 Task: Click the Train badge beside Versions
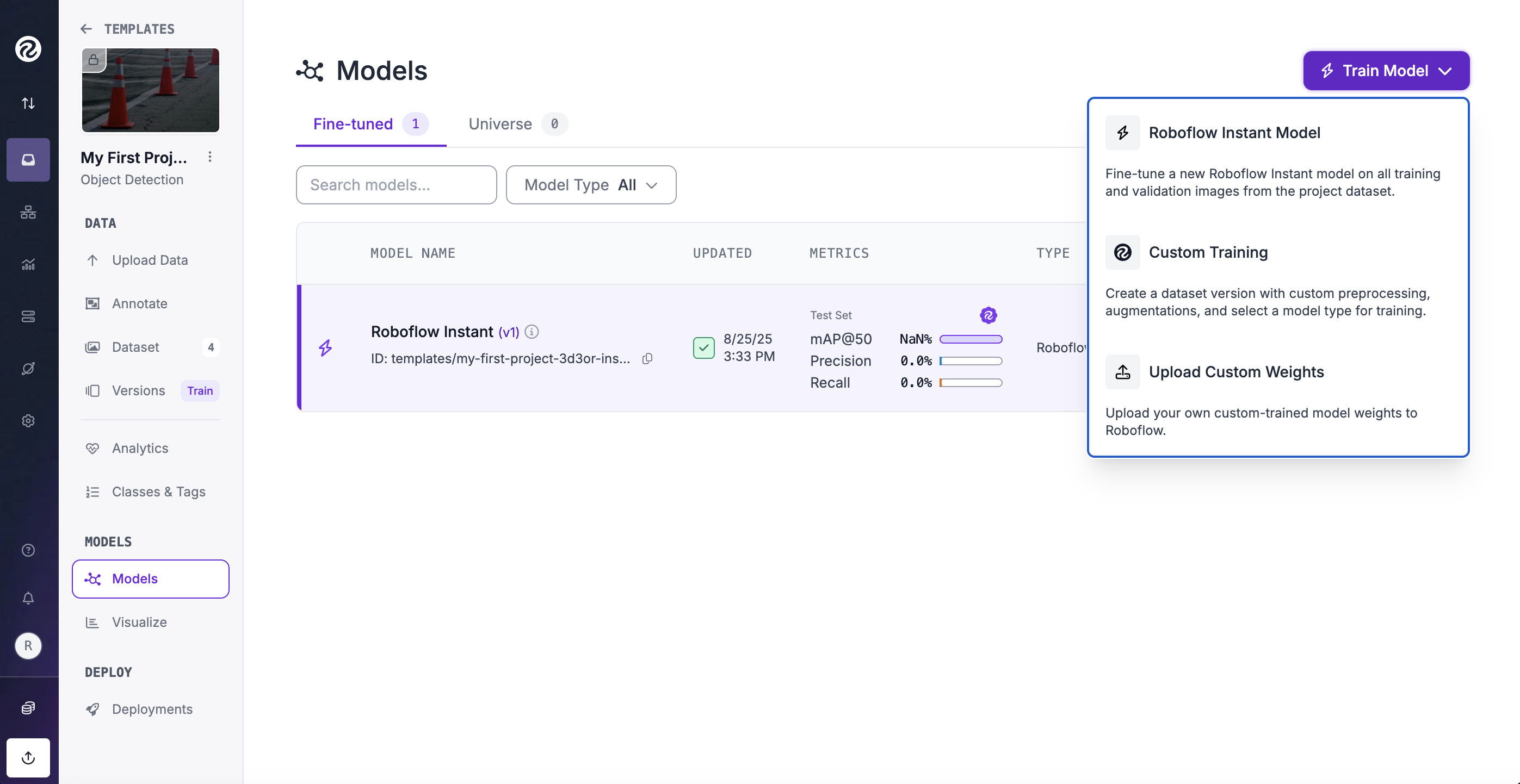click(x=200, y=390)
